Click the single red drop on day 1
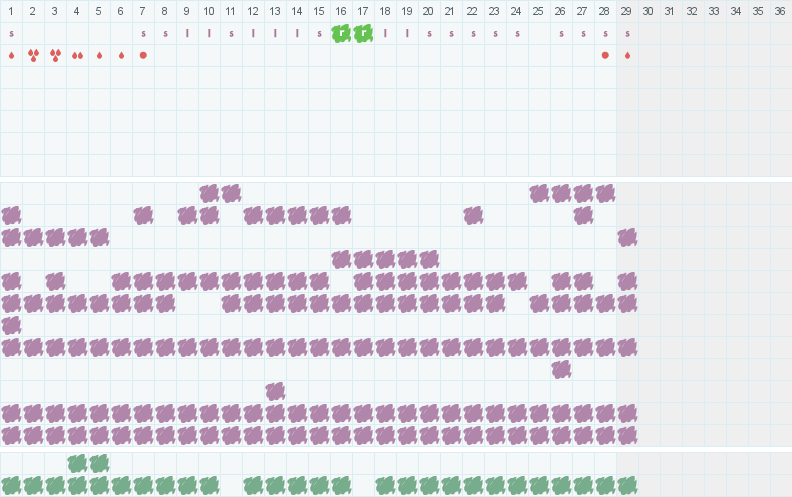This screenshot has height=497, width=792. (x=11, y=55)
